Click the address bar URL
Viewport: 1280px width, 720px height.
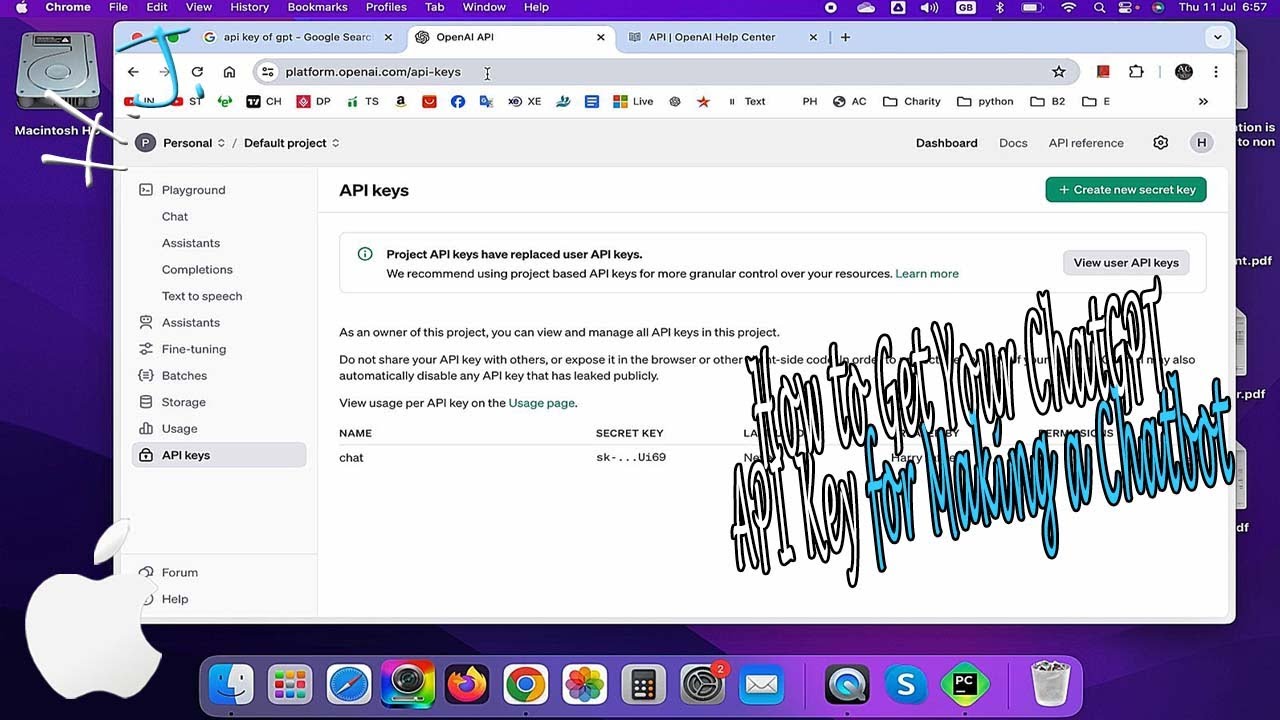point(373,72)
